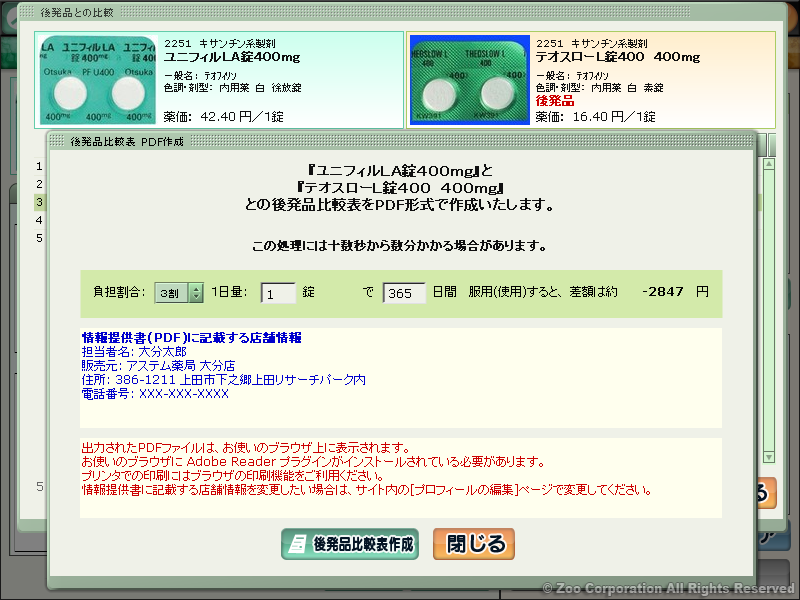
Task: Open the 負担割合 dropdown showing 3割
Action: (x=179, y=293)
